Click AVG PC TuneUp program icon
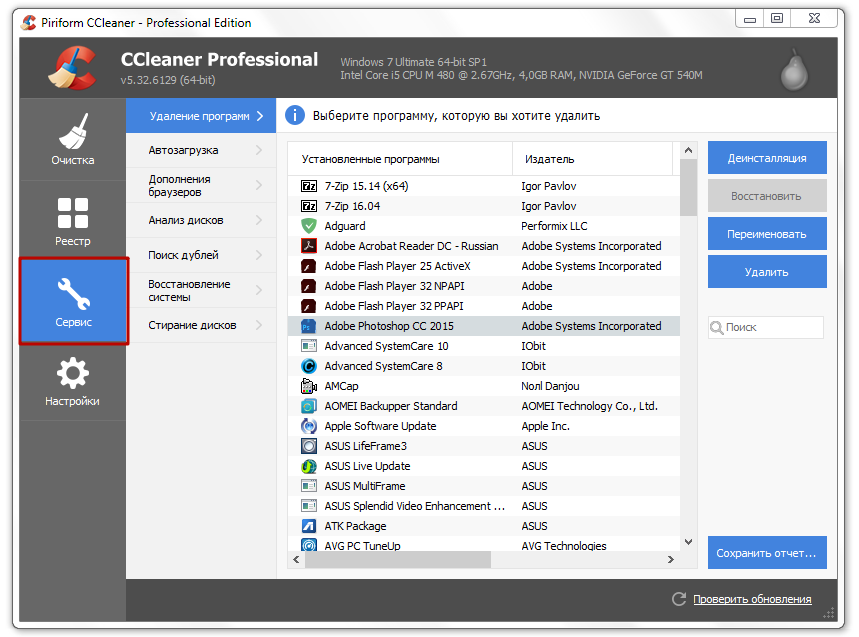The image size is (859, 637). [309, 545]
